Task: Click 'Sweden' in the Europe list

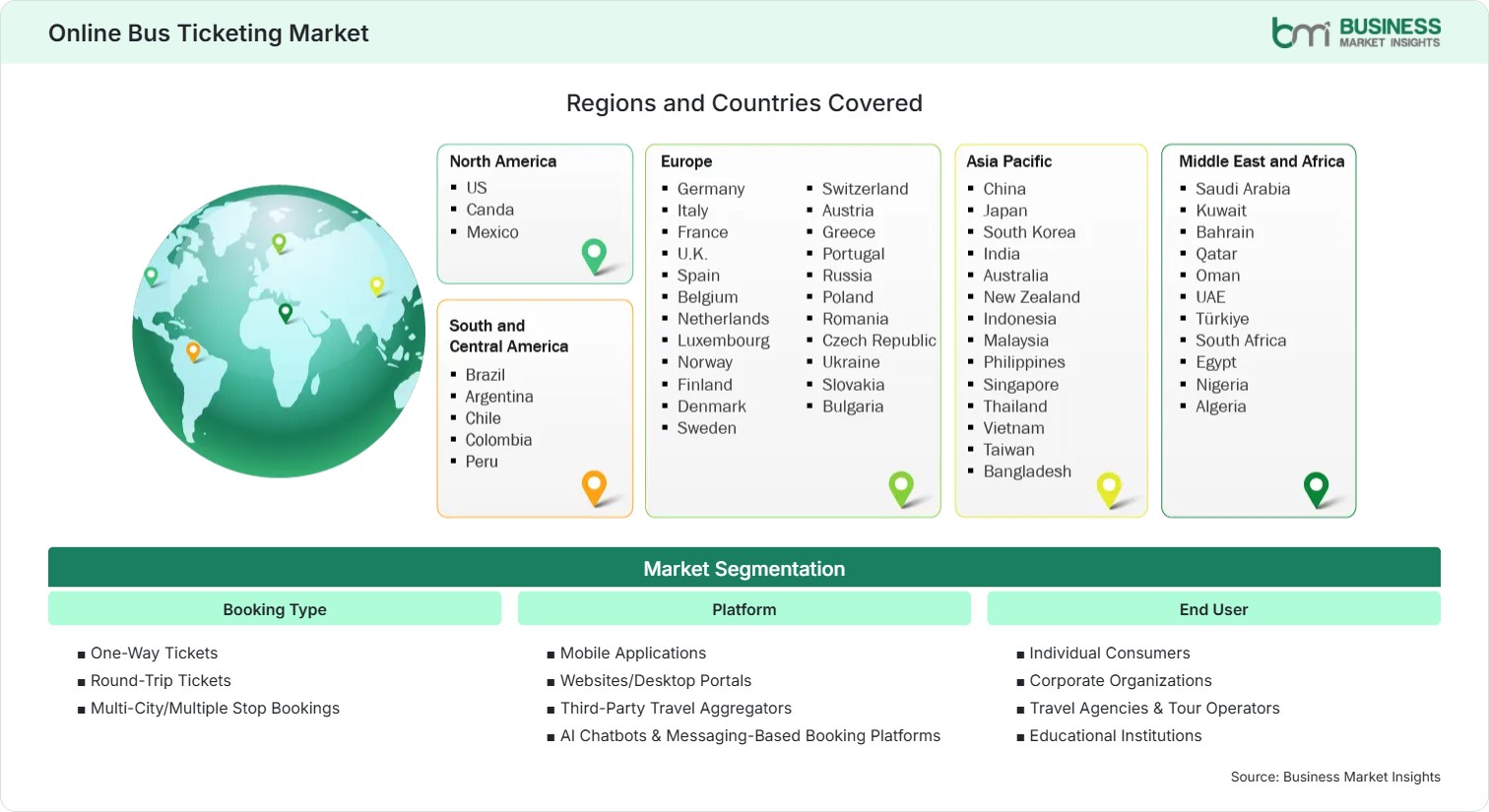Action: 706,428
